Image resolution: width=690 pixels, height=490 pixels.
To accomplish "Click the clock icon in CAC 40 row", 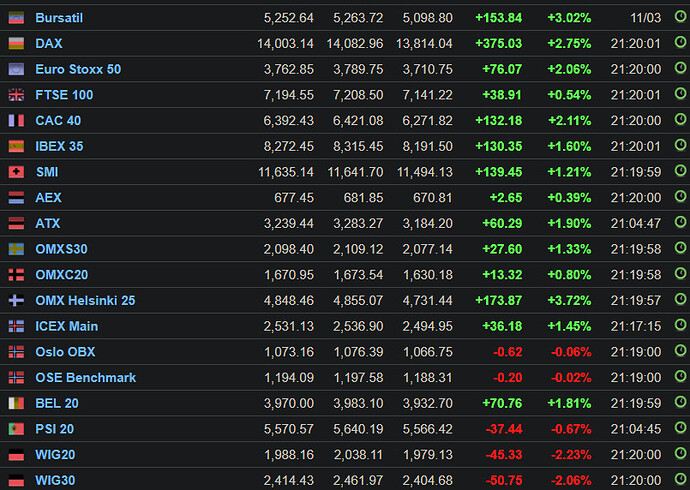I will click(680, 119).
